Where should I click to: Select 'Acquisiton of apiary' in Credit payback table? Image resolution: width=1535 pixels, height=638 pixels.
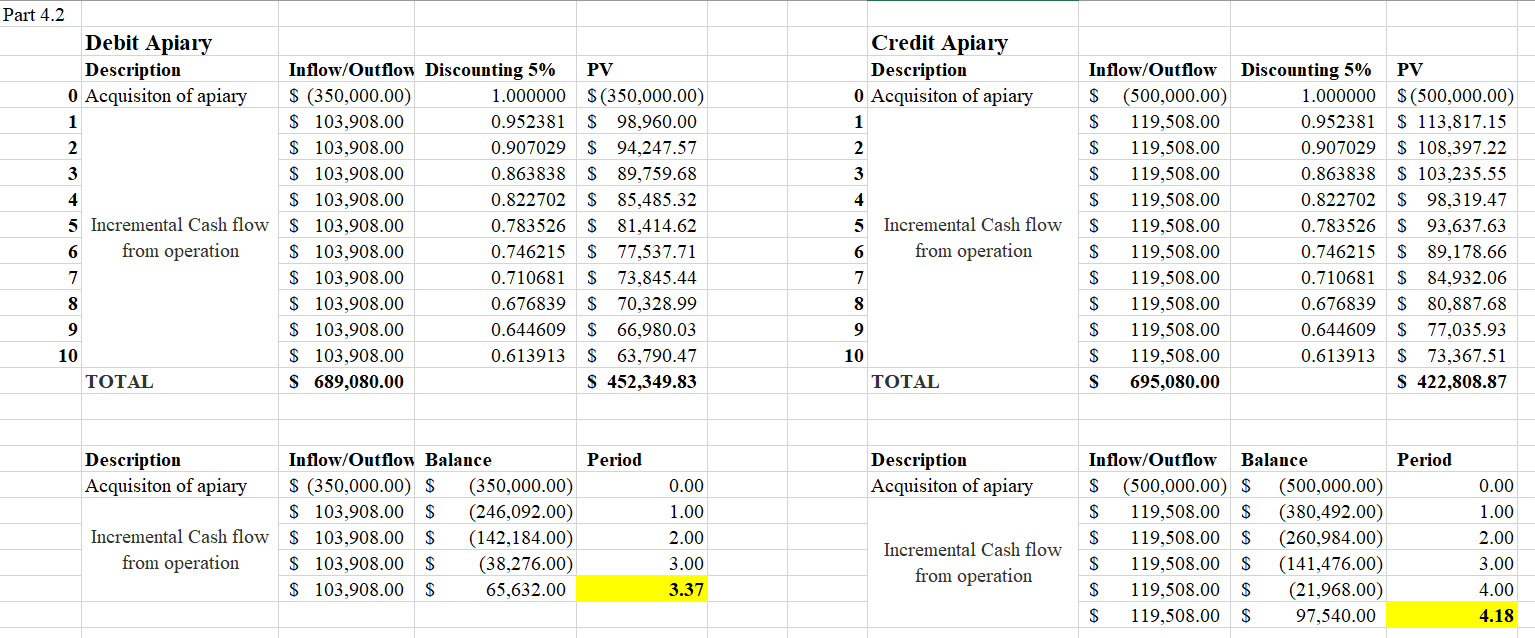point(973,486)
